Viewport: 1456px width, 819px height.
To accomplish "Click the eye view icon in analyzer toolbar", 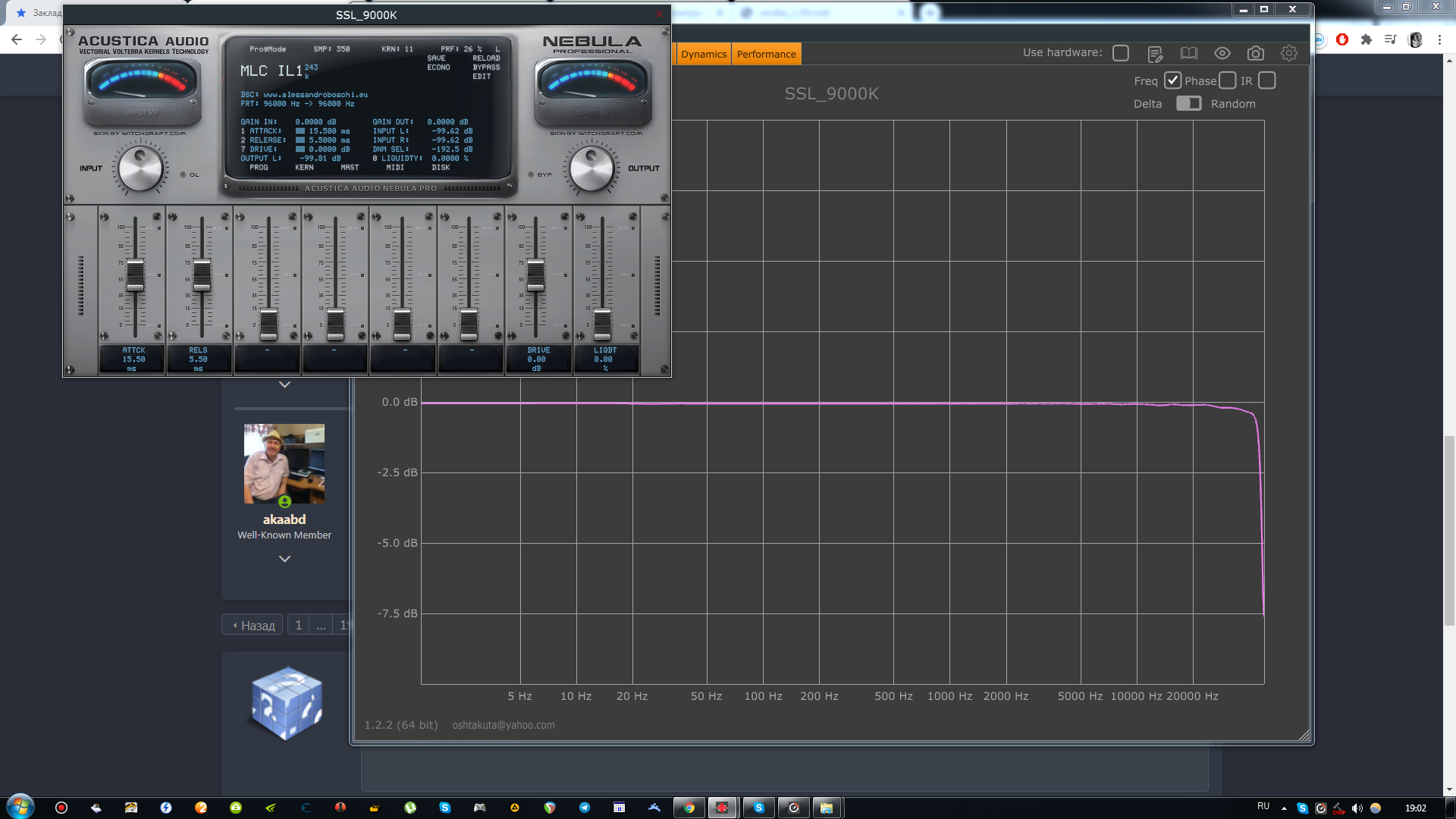I will point(1222,53).
